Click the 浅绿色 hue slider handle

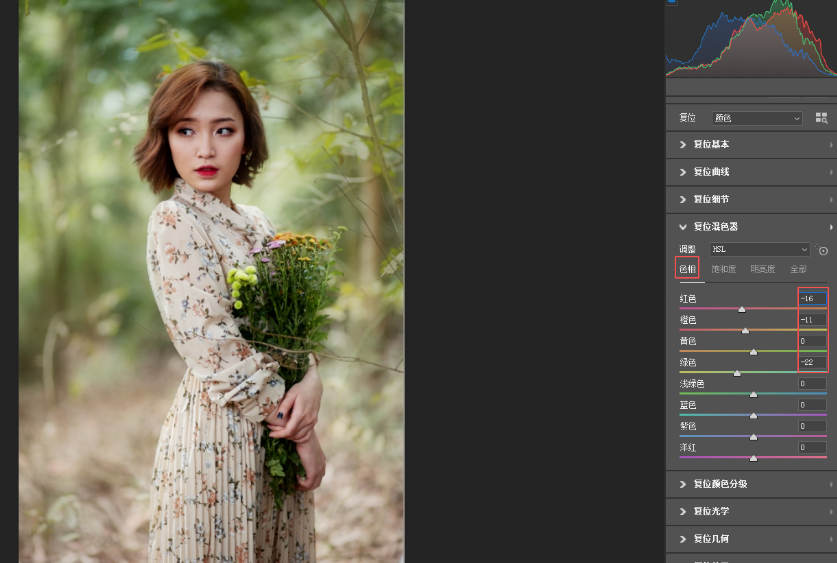[x=753, y=395]
